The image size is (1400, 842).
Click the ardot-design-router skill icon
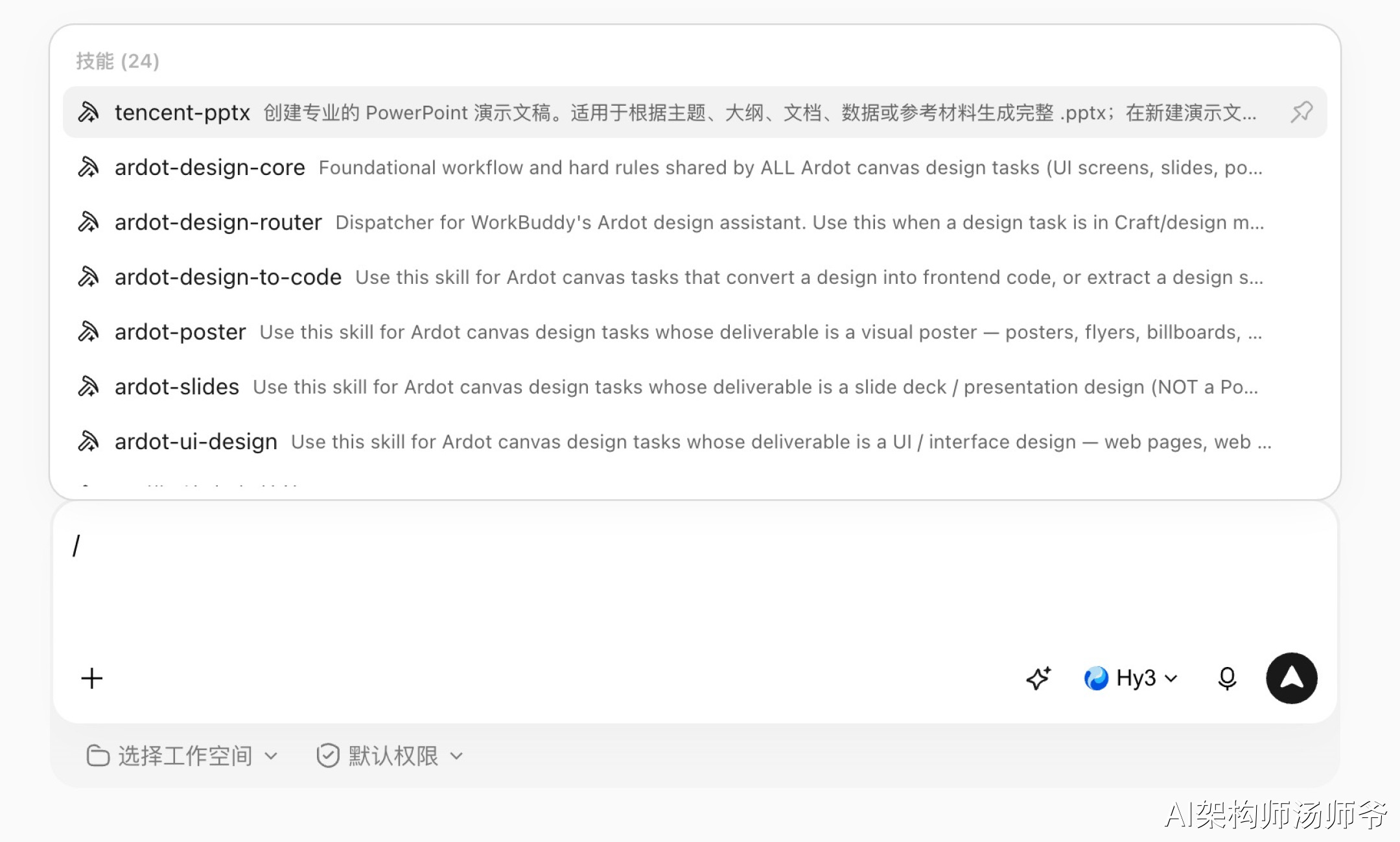click(88, 222)
